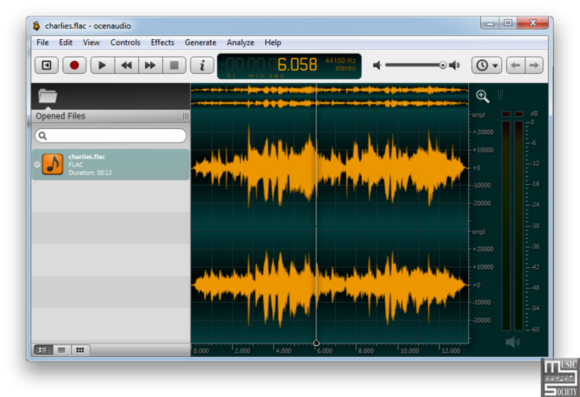Open the Help menu
580x397 pixels.
pos(273,43)
